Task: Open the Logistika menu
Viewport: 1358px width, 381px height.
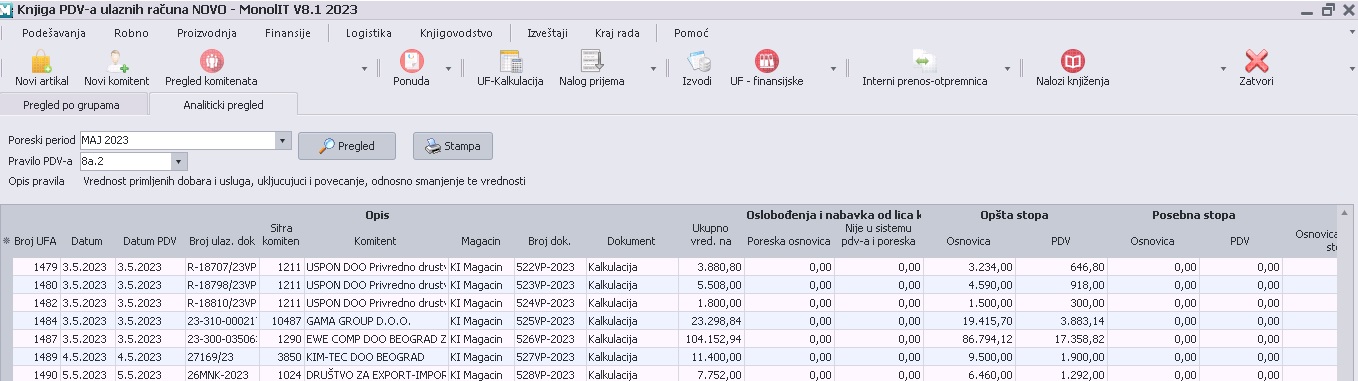Action: click(x=369, y=33)
